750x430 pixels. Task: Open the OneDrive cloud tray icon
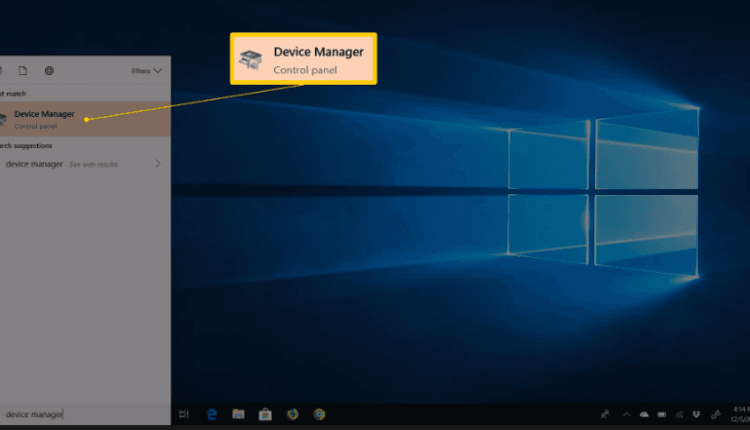coord(644,415)
